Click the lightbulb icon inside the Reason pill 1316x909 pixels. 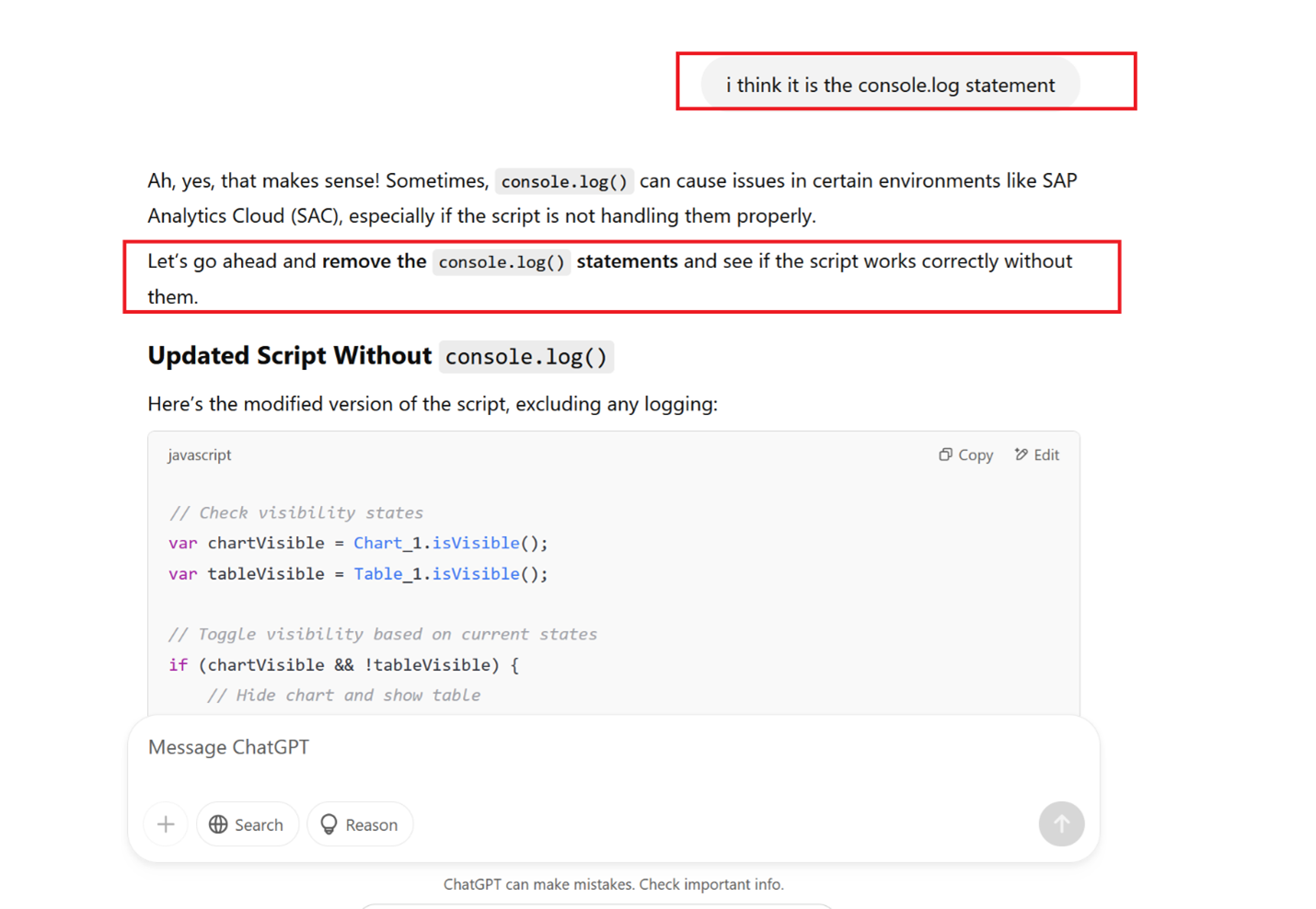(329, 824)
